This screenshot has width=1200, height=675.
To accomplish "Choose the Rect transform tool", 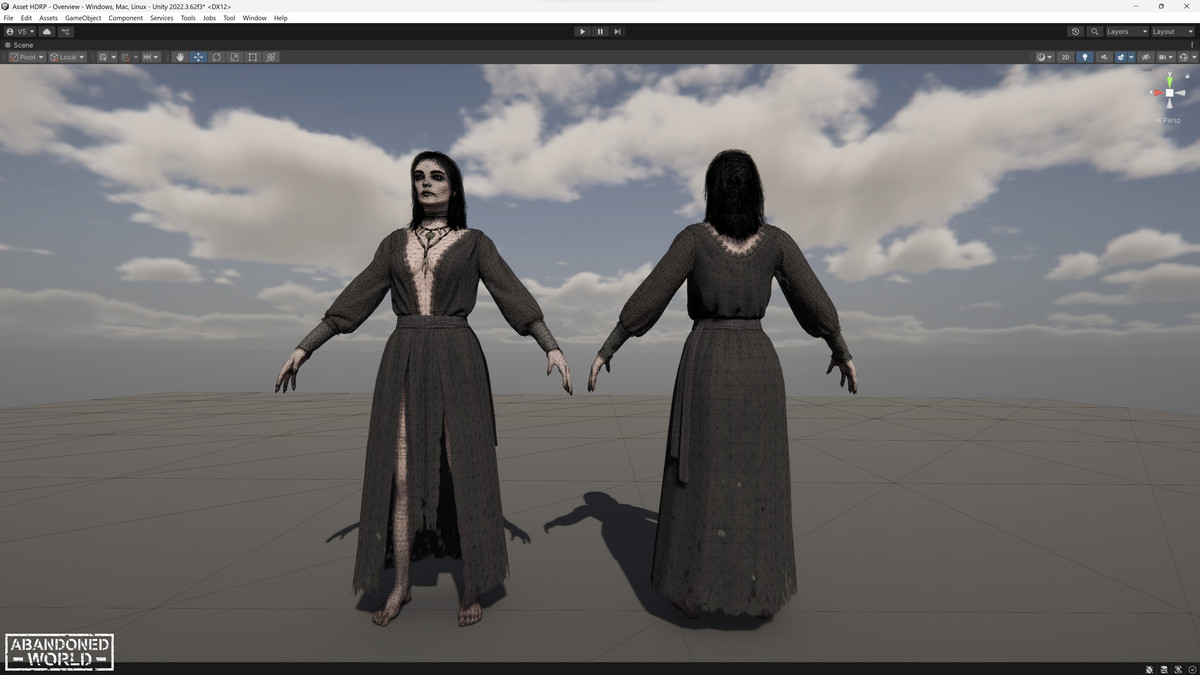I will click(252, 57).
